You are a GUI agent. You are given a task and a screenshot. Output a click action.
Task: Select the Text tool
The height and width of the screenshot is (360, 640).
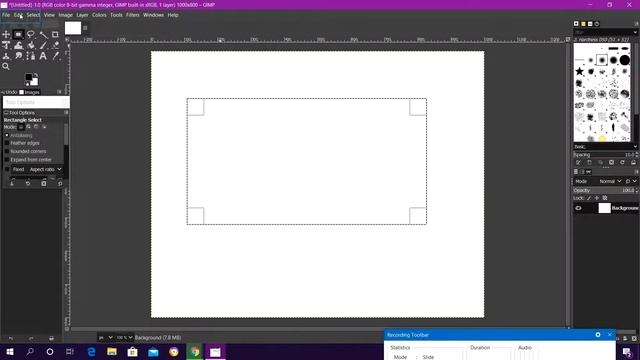point(43,56)
